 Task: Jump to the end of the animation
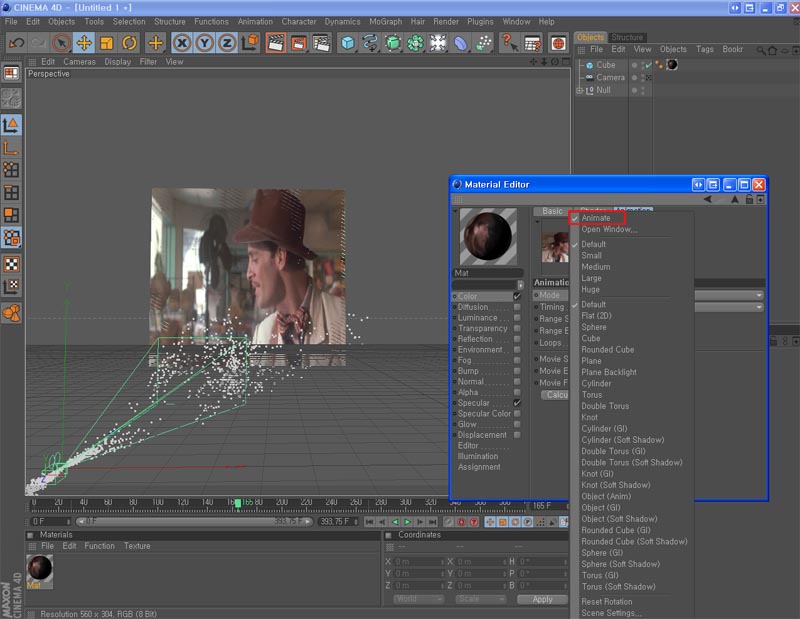[433, 522]
